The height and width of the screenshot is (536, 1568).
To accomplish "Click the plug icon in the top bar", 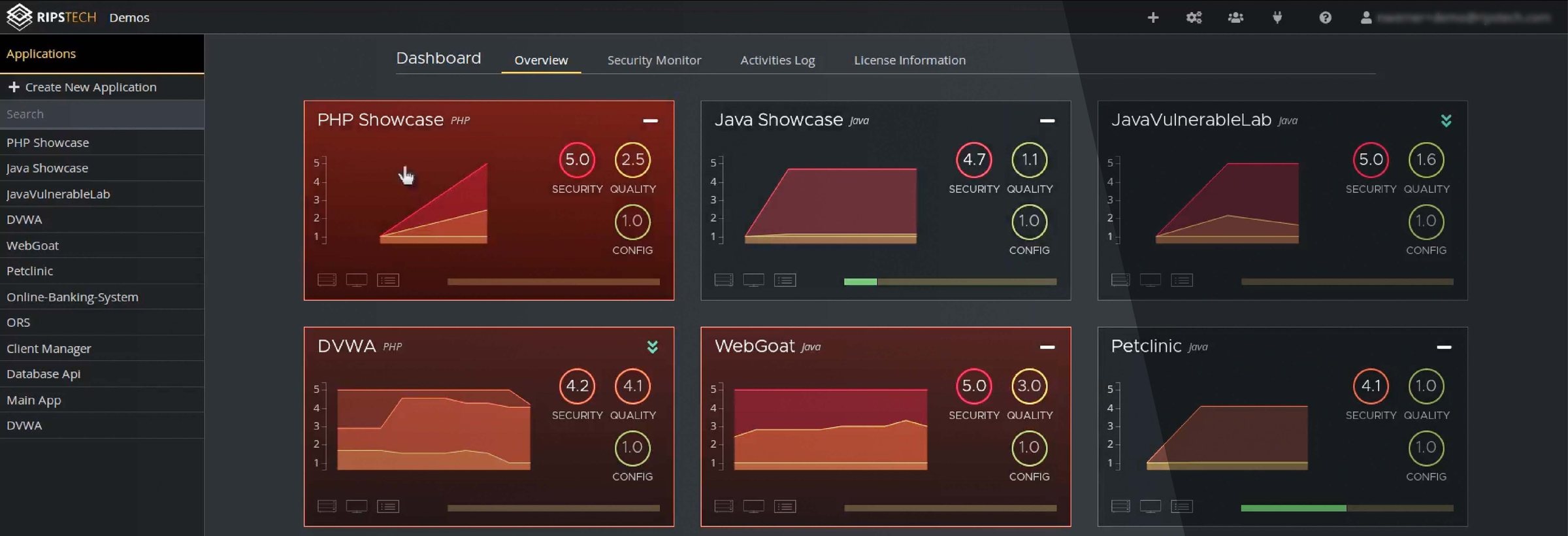I will point(1277,18).
